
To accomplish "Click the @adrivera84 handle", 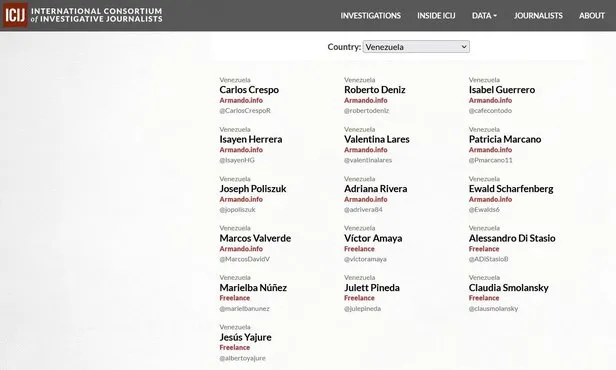I will 363,209.
